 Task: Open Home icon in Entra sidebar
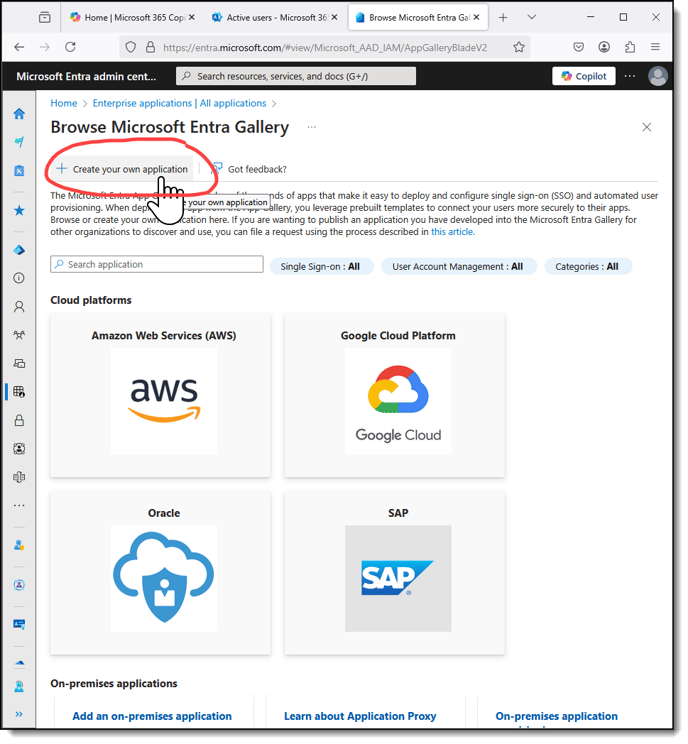point(19,114)
